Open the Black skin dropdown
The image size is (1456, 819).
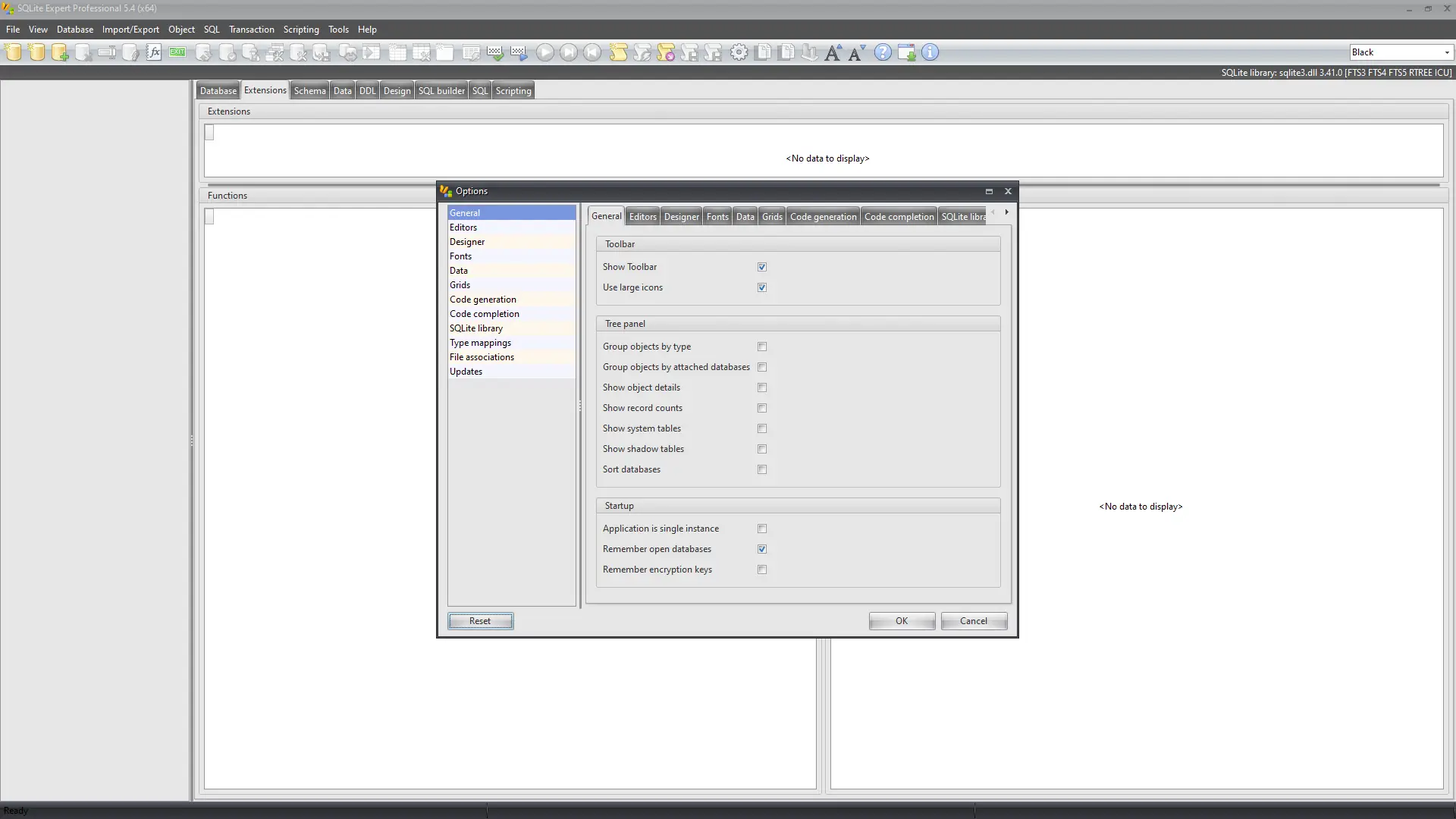point(1446,52)
